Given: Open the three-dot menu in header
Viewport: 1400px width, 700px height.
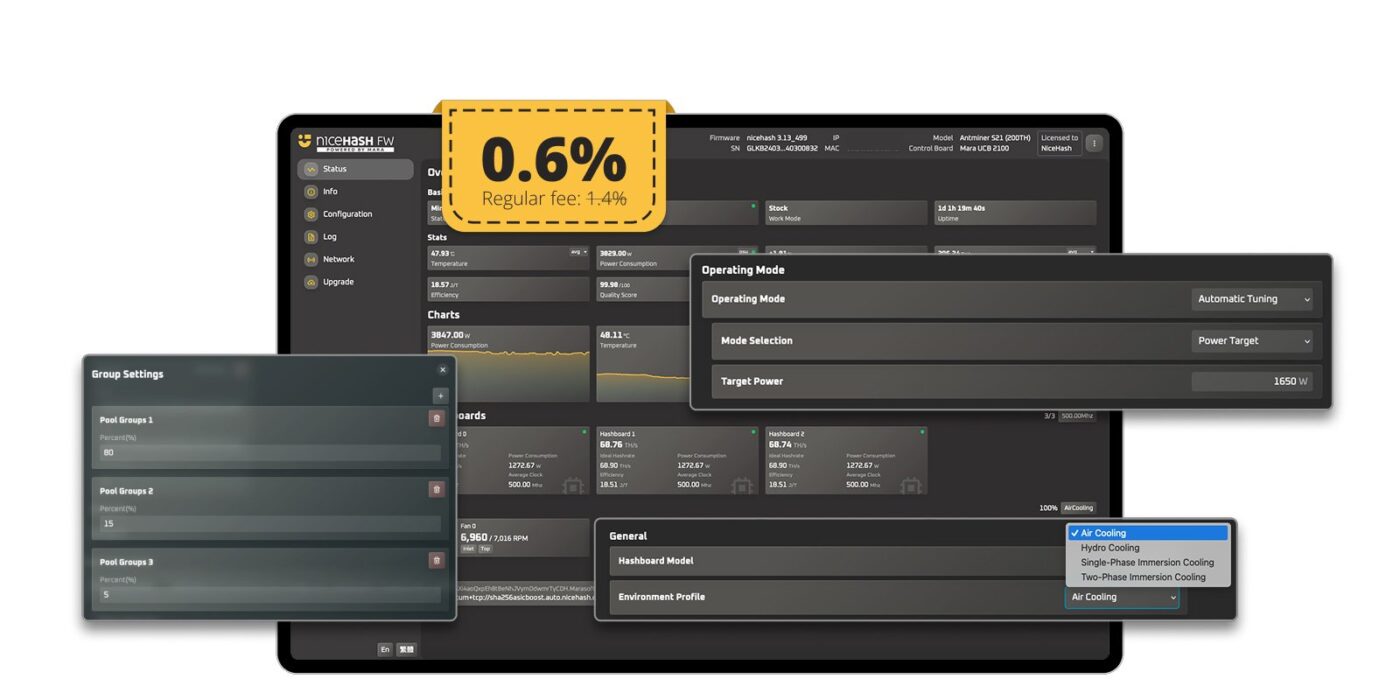Looking at the screenshot, I should click(x=1094, y=143).
